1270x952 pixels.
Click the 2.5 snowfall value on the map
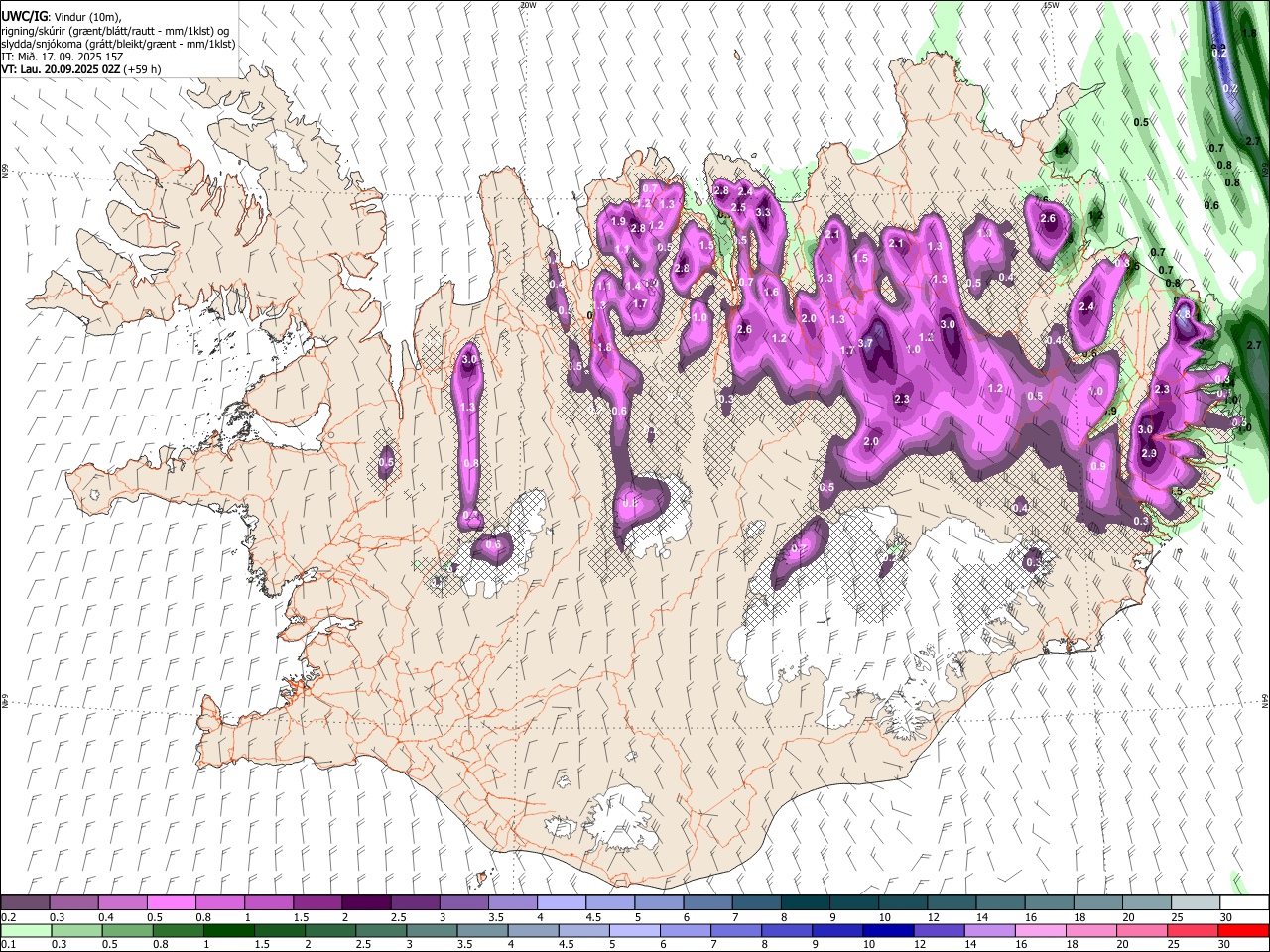[x=738, y=207]
